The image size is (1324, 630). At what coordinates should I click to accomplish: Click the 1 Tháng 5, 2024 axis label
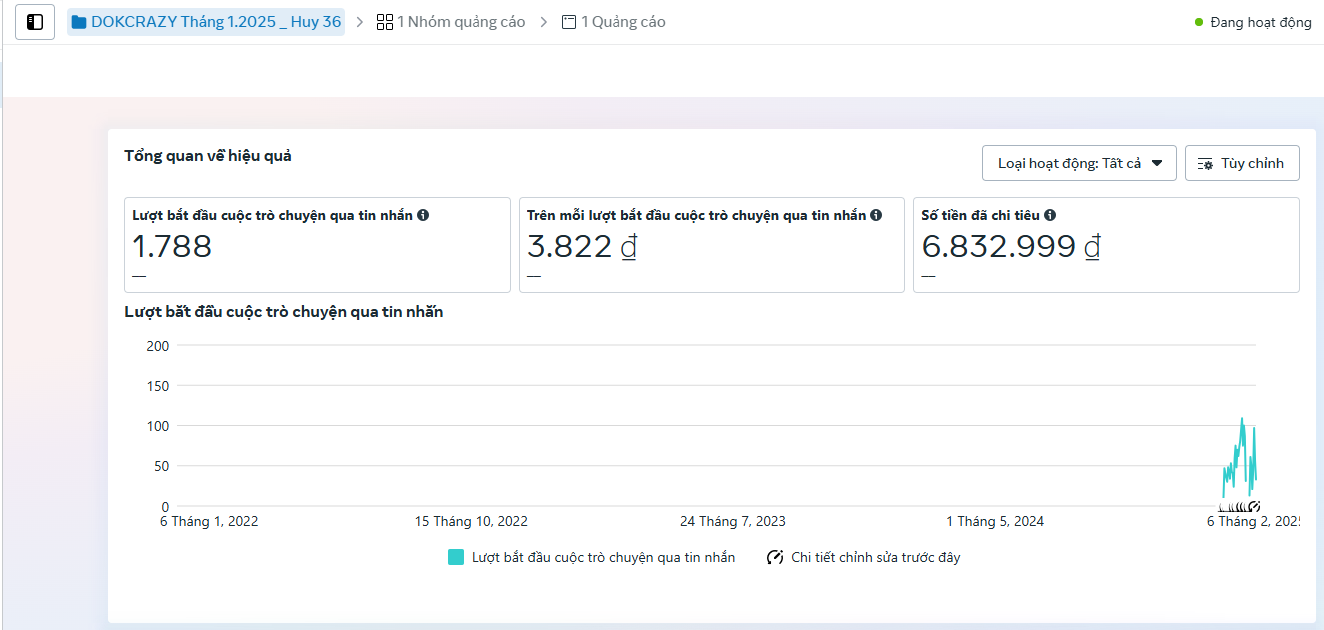995,521
